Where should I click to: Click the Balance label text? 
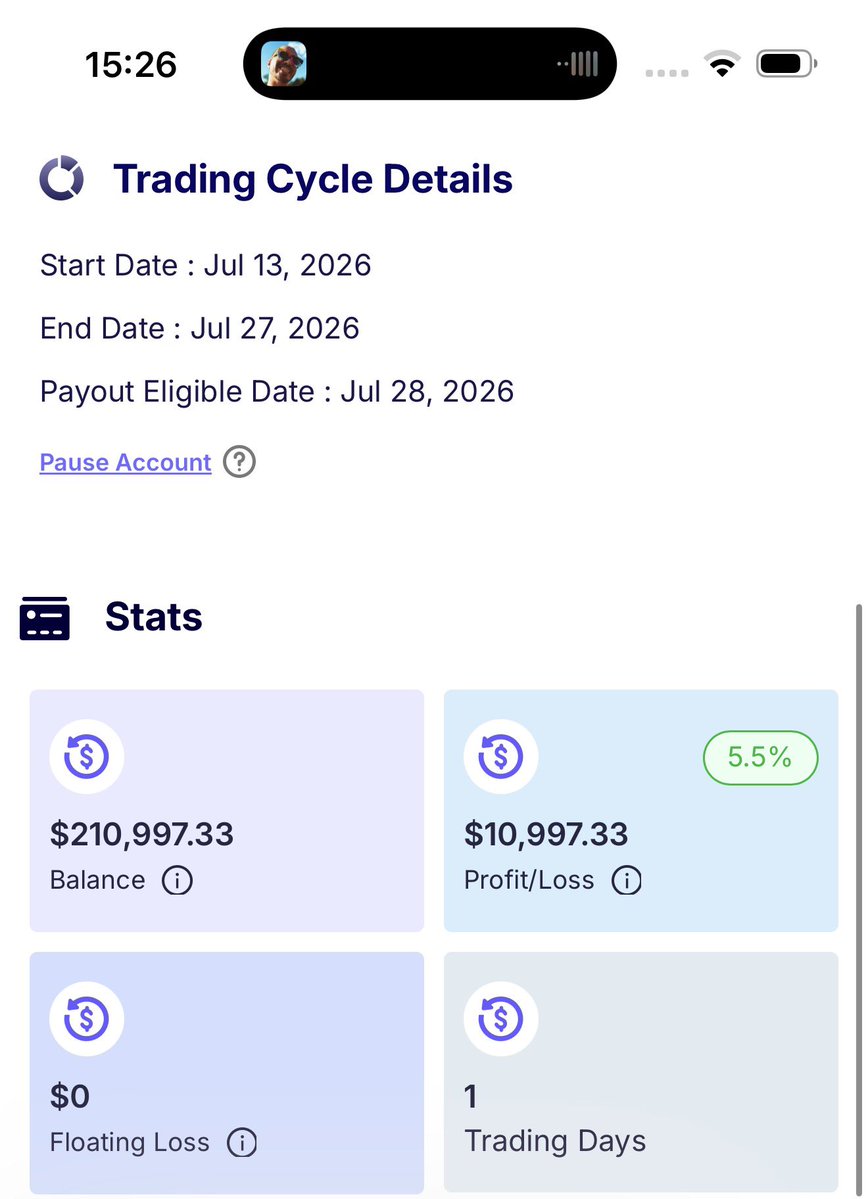click(97, 880)
